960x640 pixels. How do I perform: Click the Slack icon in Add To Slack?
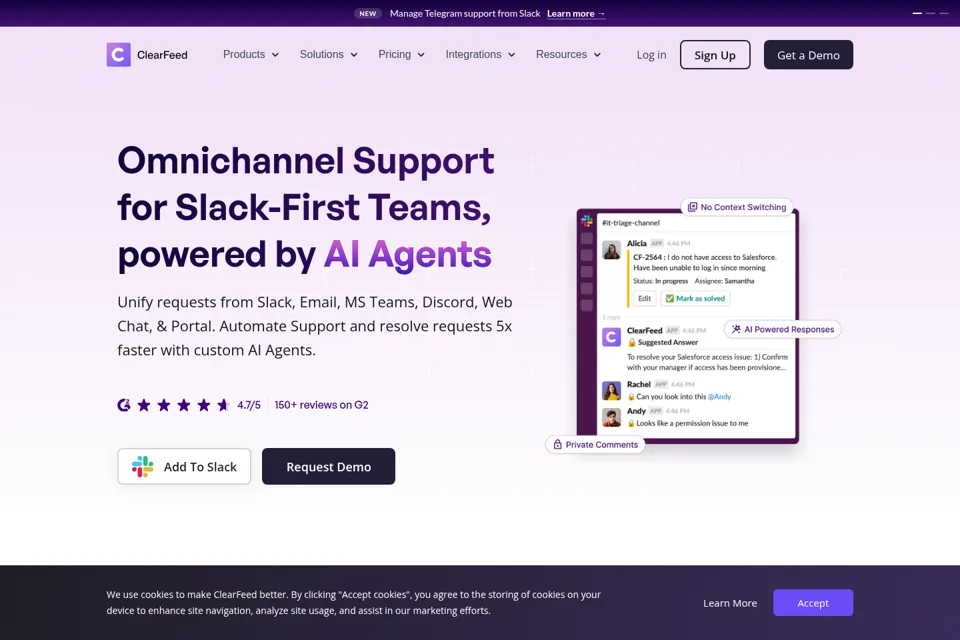tap(143, 467)
